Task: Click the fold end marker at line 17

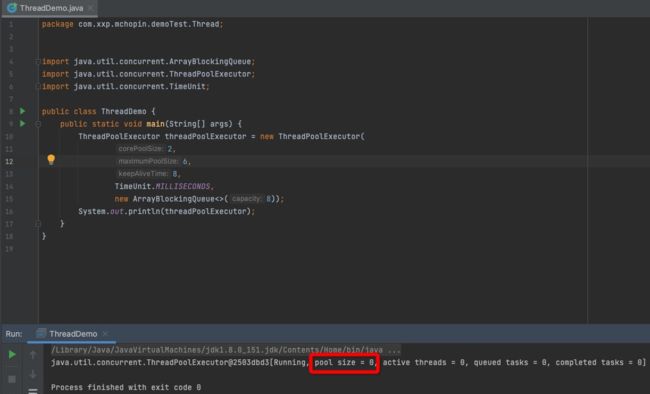Action: point(38,224)
